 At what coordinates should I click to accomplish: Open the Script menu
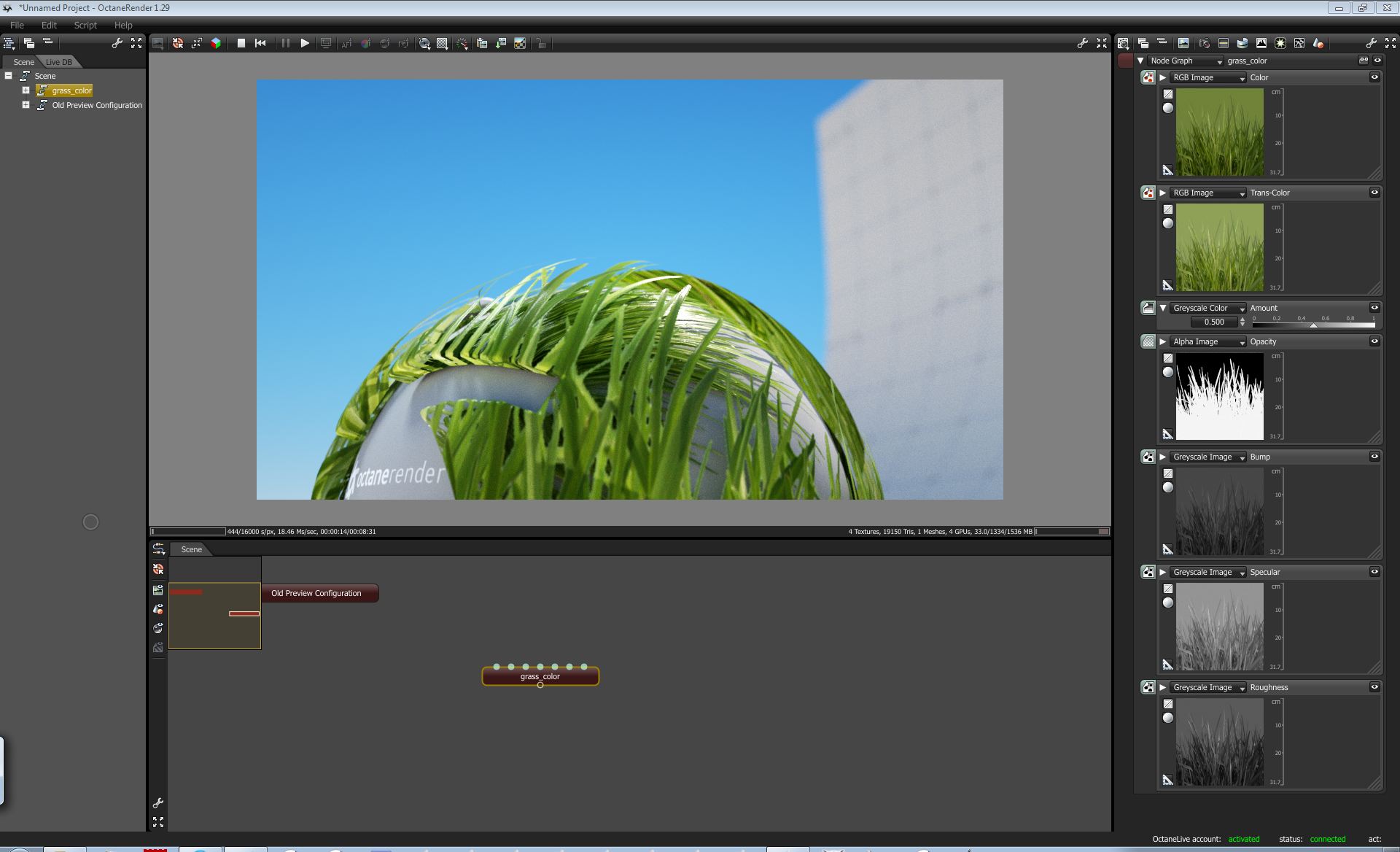click(x=85, y=25)
